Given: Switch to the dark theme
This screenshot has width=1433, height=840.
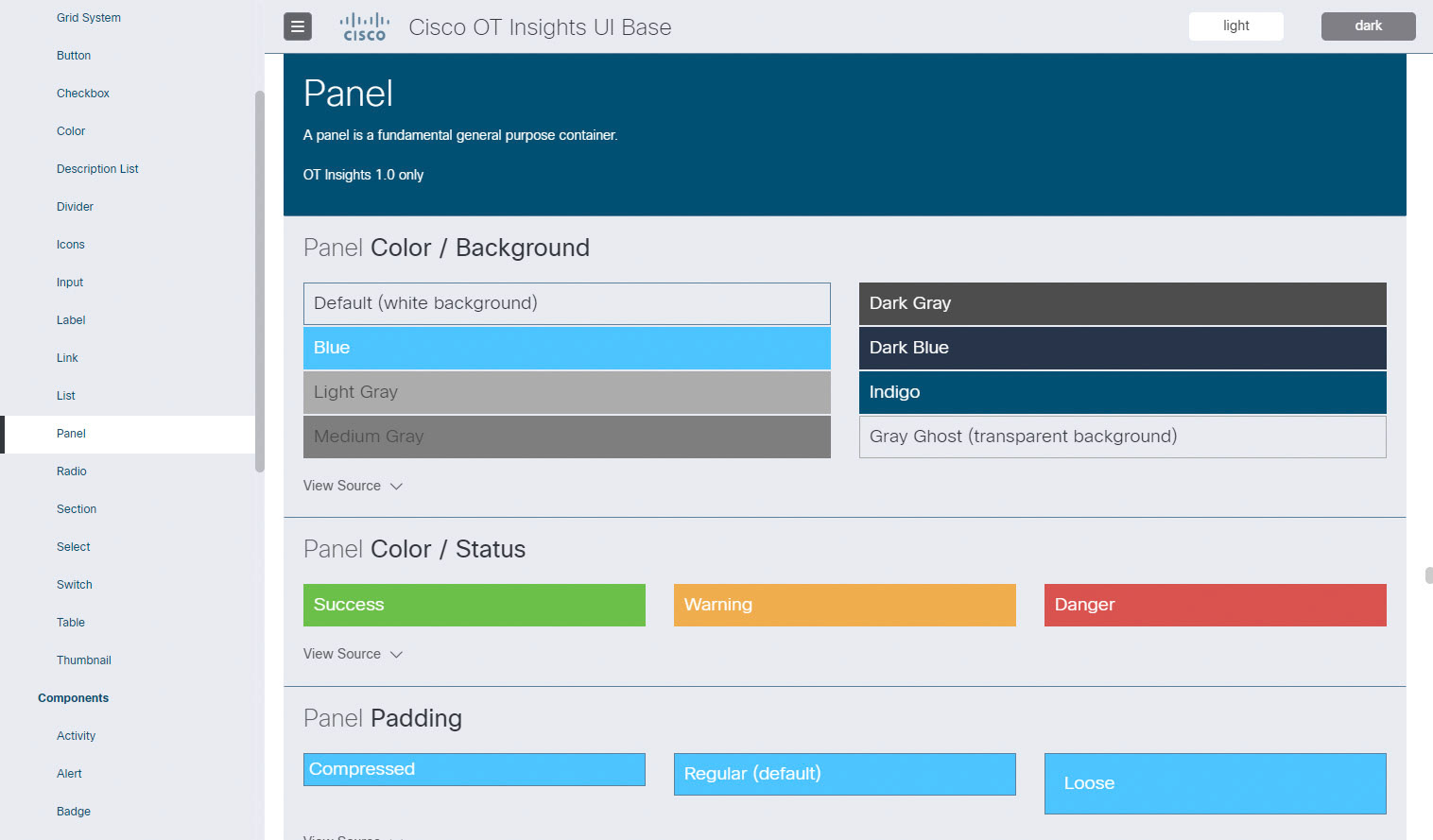Looking at the screenshot, I should [x=1368, y=26].
